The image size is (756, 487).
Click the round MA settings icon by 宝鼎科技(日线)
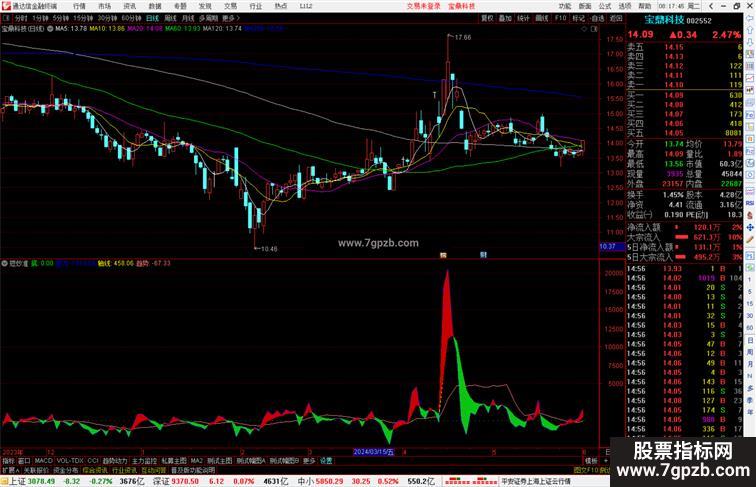point(50,28)
